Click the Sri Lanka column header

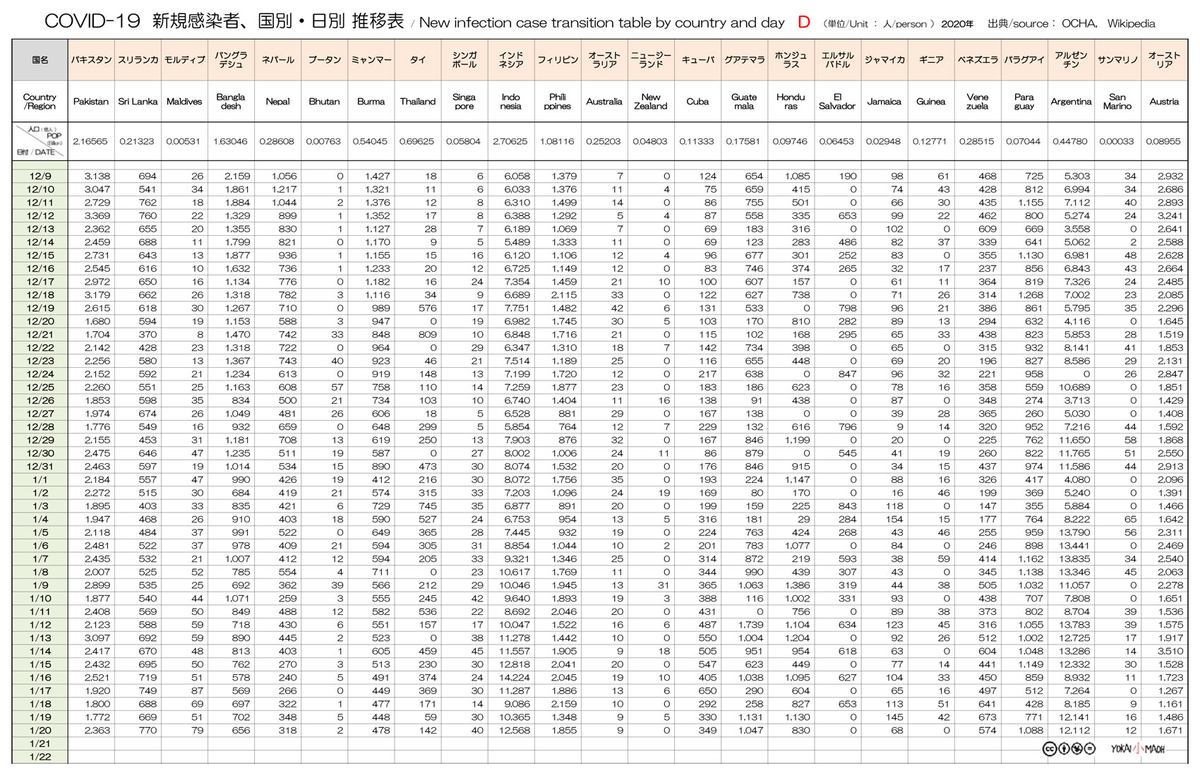point(136,102)
